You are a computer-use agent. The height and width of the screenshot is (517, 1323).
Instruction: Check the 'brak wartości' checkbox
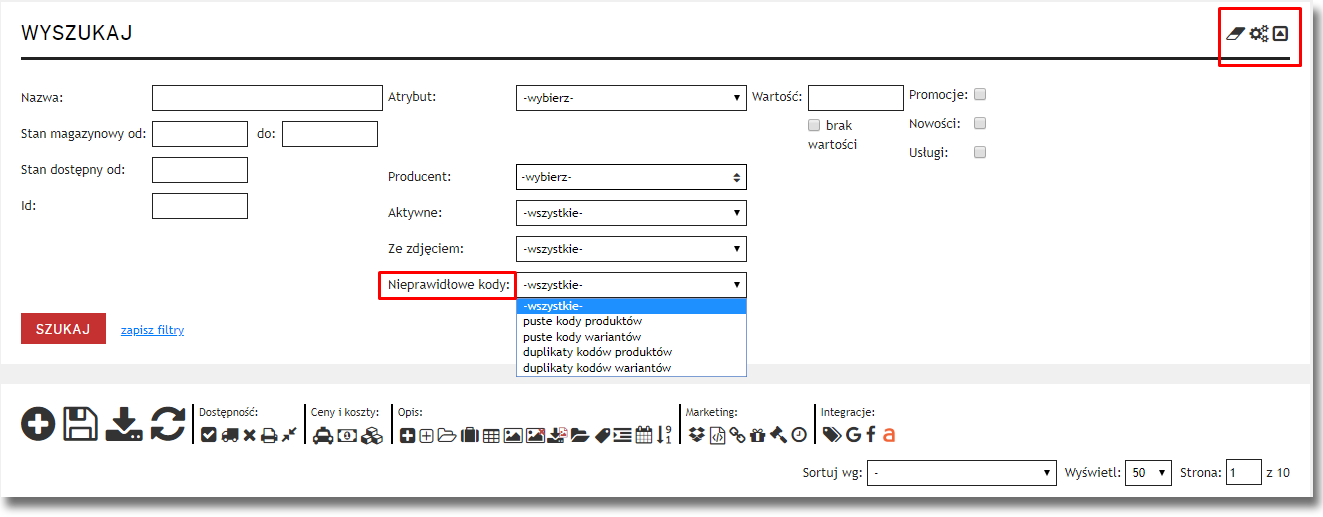point(814,126)
